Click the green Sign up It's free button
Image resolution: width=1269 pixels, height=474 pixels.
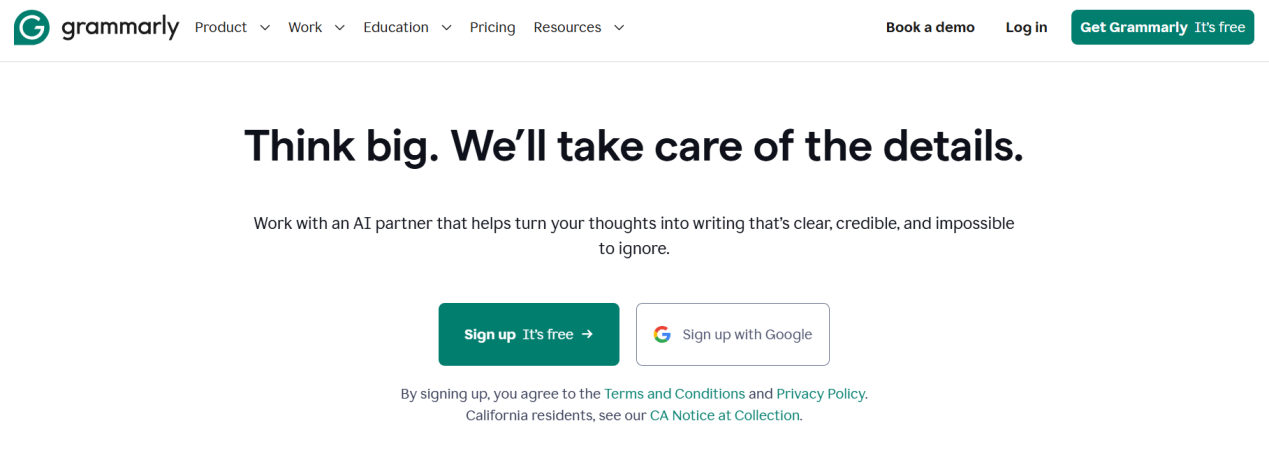(529, 334)
